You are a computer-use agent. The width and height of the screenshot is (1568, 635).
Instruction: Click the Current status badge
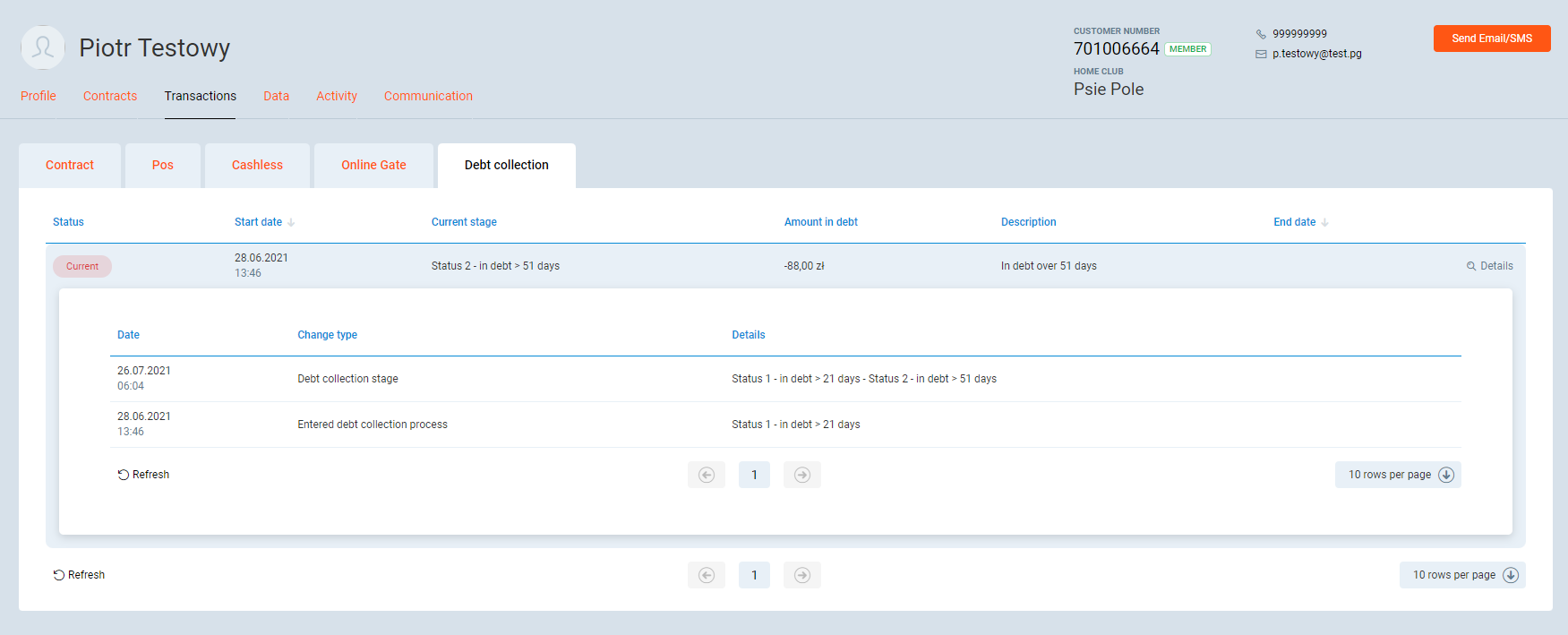click(82, 266)
